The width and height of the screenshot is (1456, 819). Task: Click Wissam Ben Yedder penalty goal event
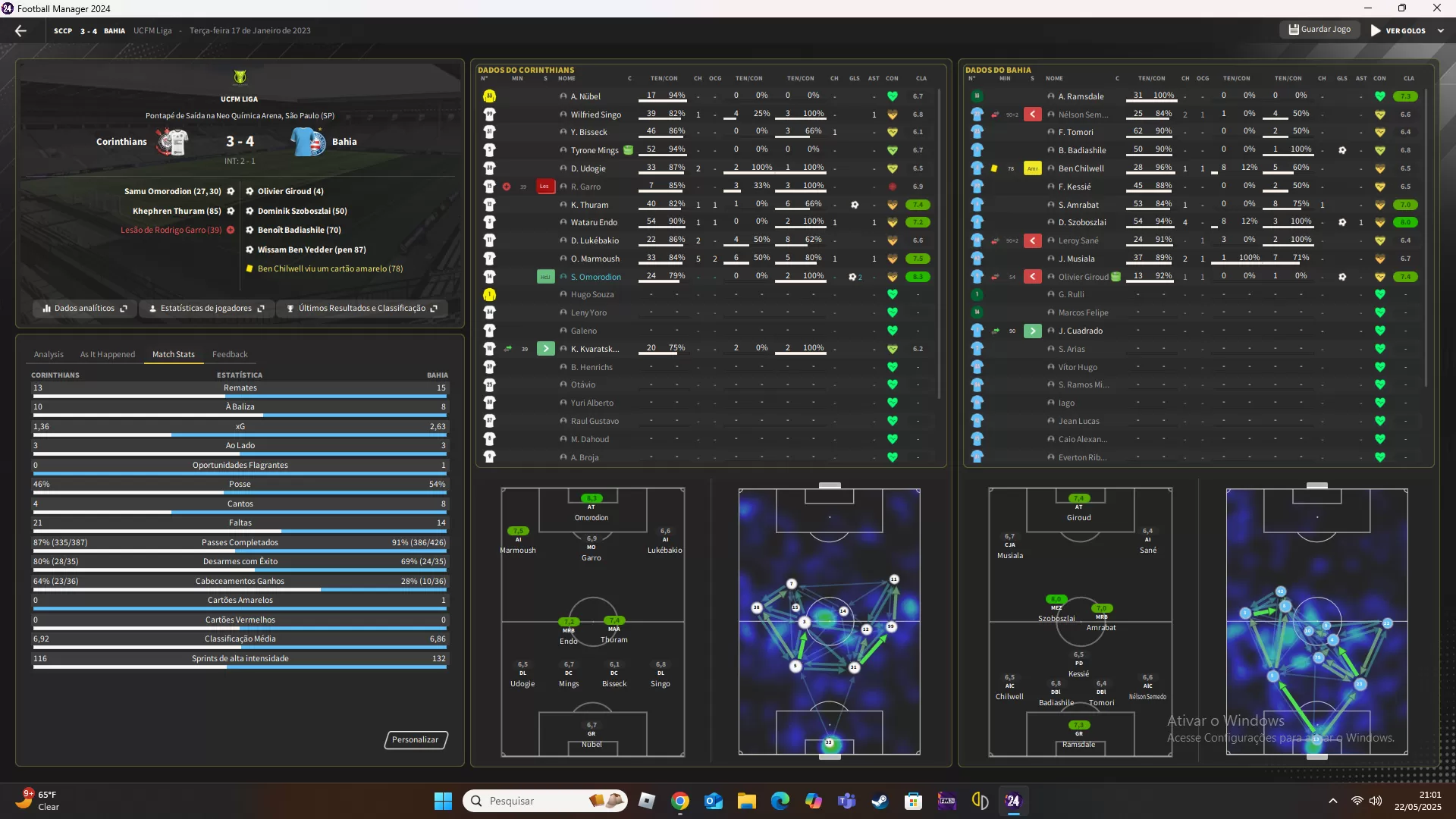click(306, 249)
